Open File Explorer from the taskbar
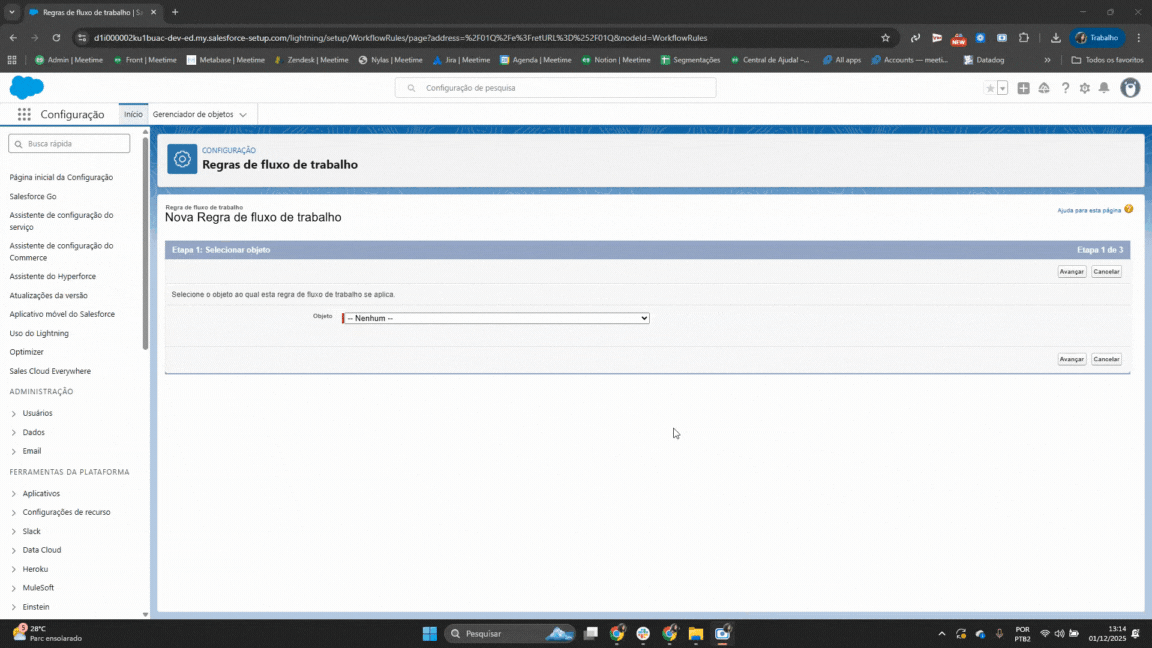This screenshot has width=1152, height=648. click(695, 633)
